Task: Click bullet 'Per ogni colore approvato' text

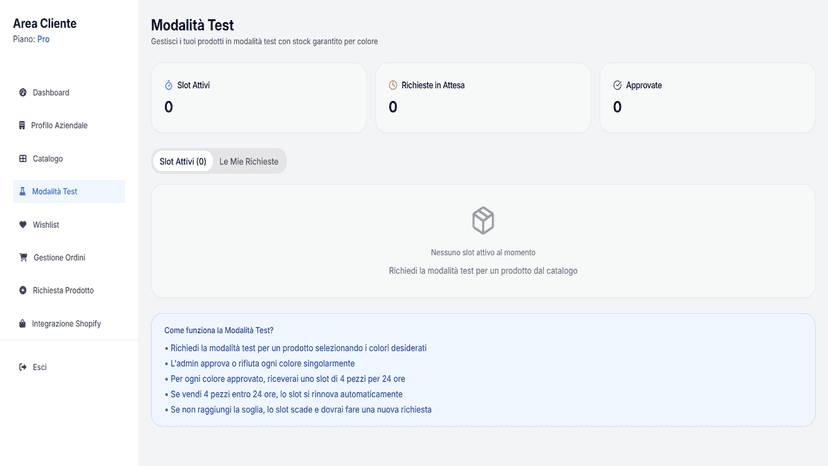Action: [x=285, y=379]
